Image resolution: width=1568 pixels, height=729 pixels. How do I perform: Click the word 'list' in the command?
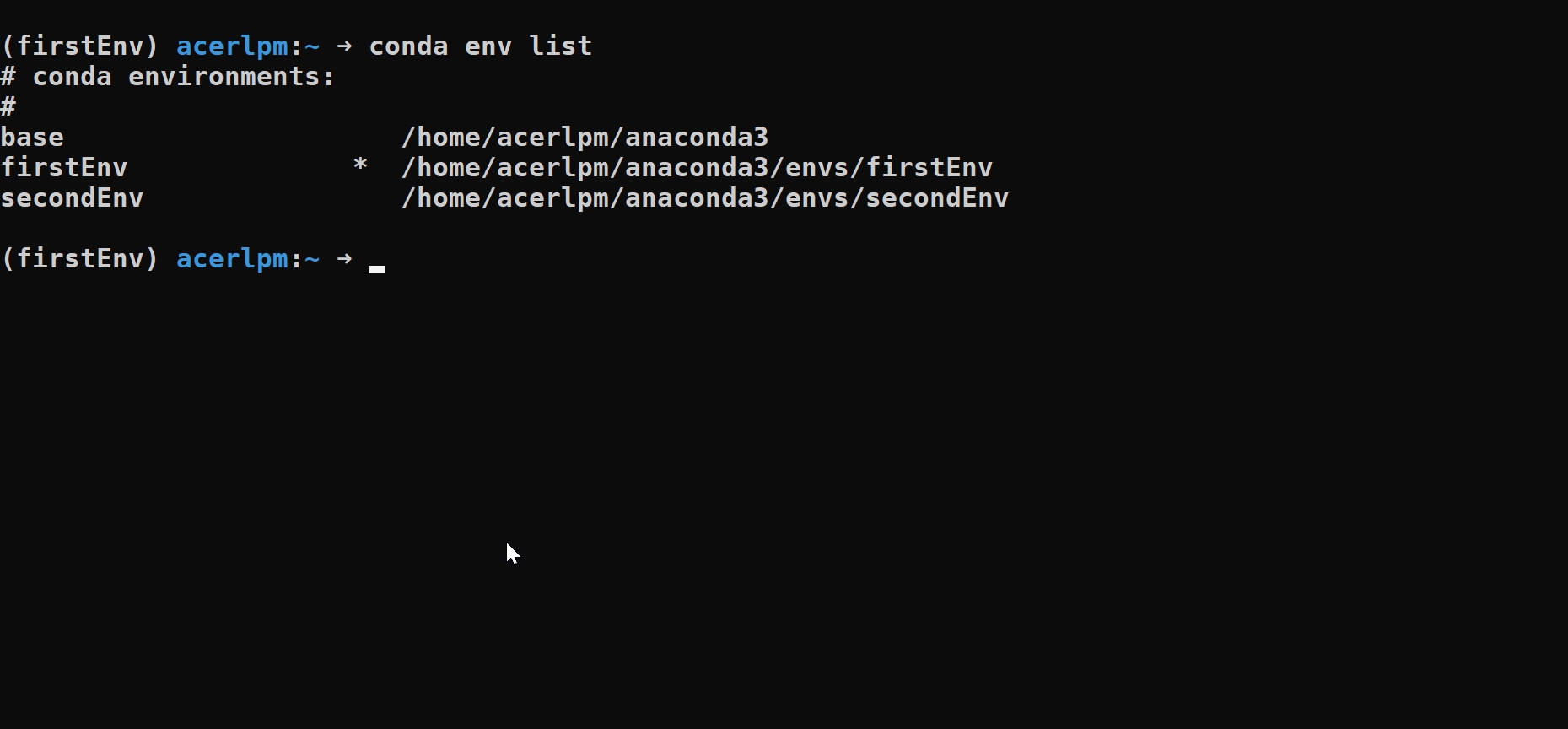point(561,46)
